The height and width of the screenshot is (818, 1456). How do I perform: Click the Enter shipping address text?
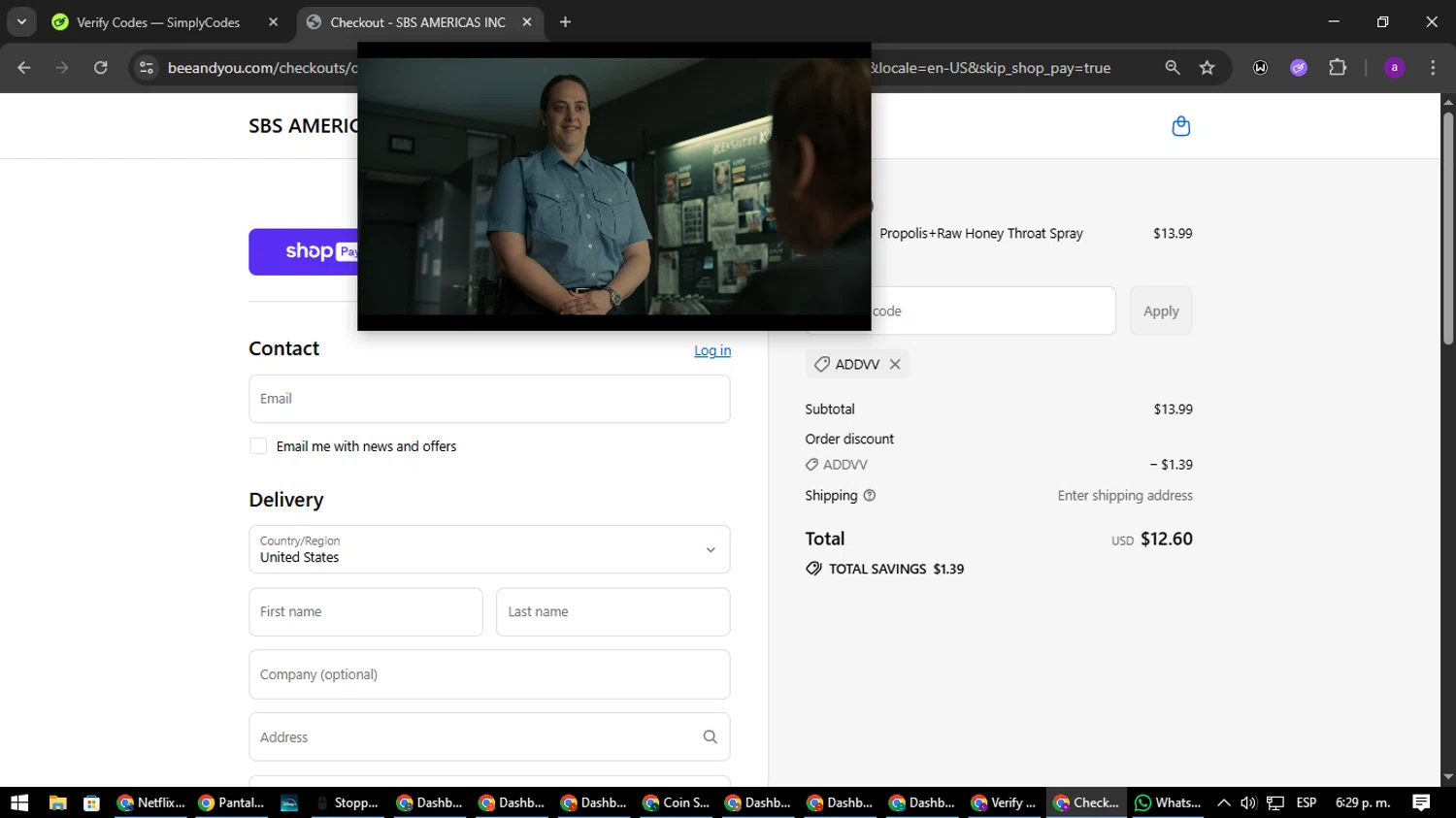click(x=1125, y=496)
